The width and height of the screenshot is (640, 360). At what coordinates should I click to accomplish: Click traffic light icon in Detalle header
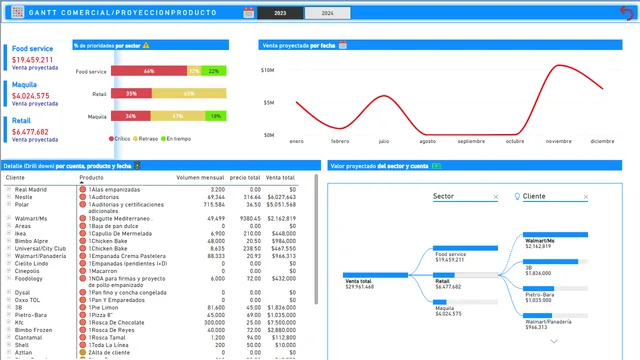point(137,165)
